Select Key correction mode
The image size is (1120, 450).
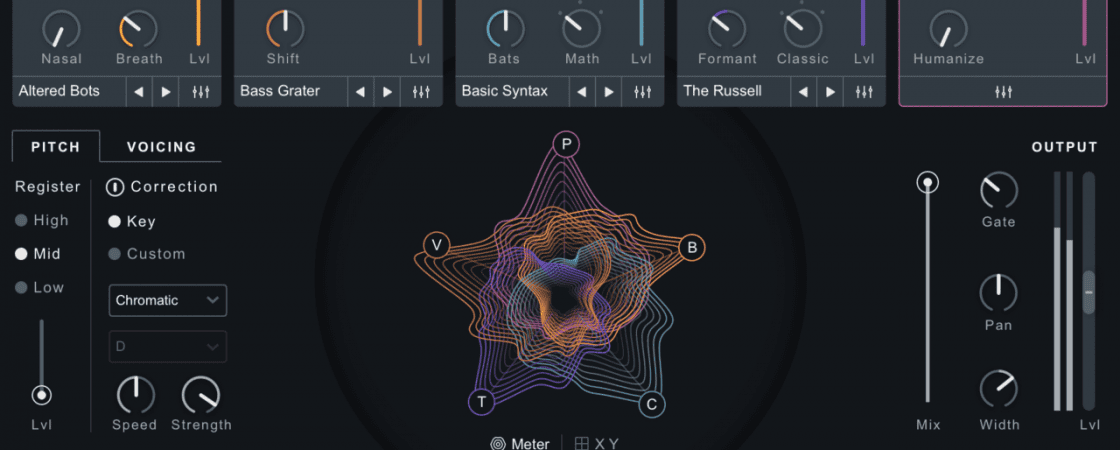tap(131, 221)
